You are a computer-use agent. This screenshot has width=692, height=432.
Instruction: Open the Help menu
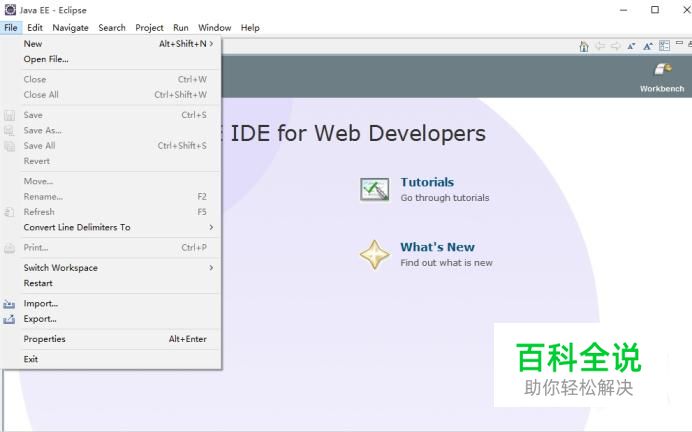250,28
